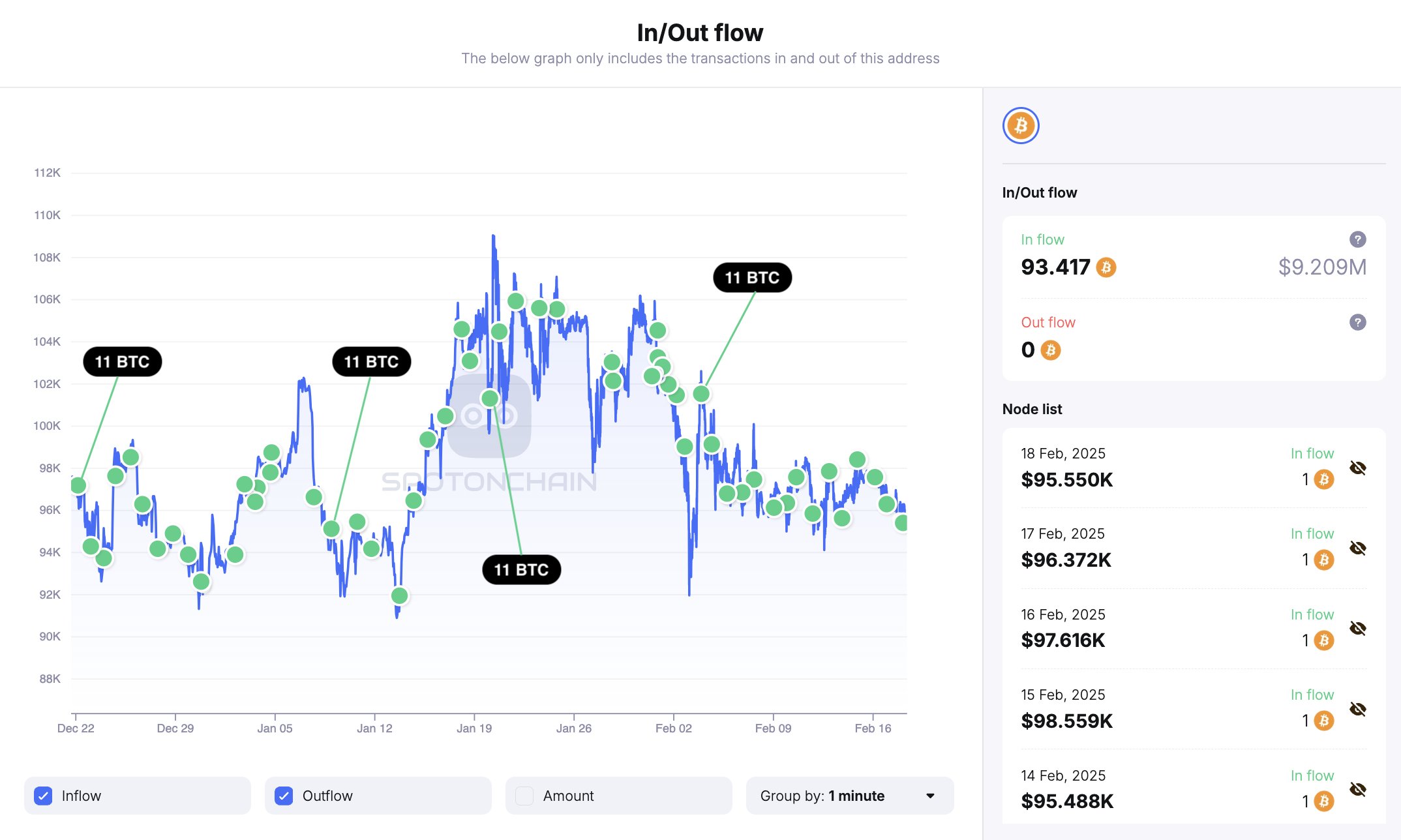Click the 11 BTC label near Jan 12
Image resolution: width=1401 pixels, height=840 pixels.
coord(371,362)
